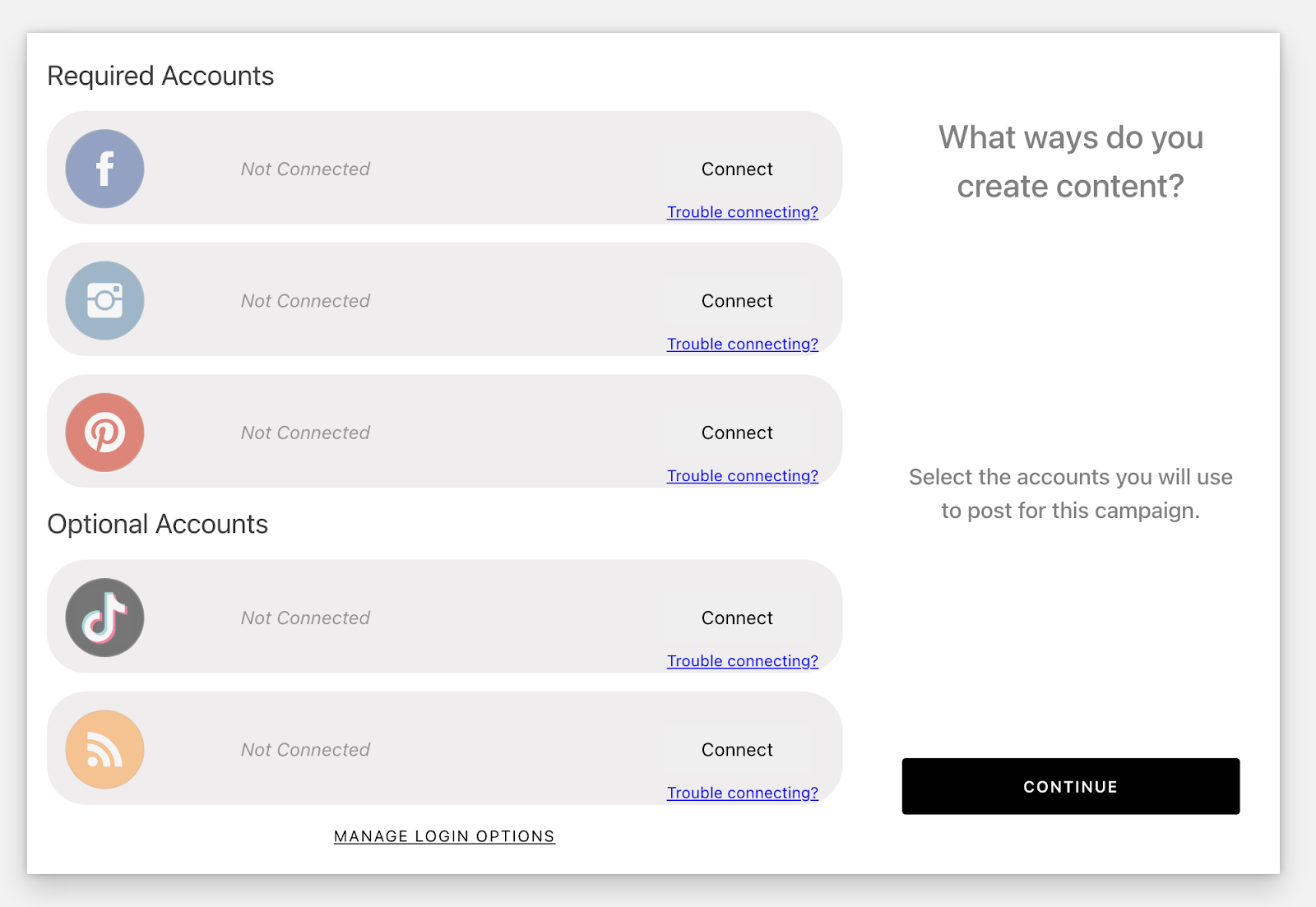Open Manage Login Options
The height and width of the screenshot is (907, 1316).
(x=444, y=836)
